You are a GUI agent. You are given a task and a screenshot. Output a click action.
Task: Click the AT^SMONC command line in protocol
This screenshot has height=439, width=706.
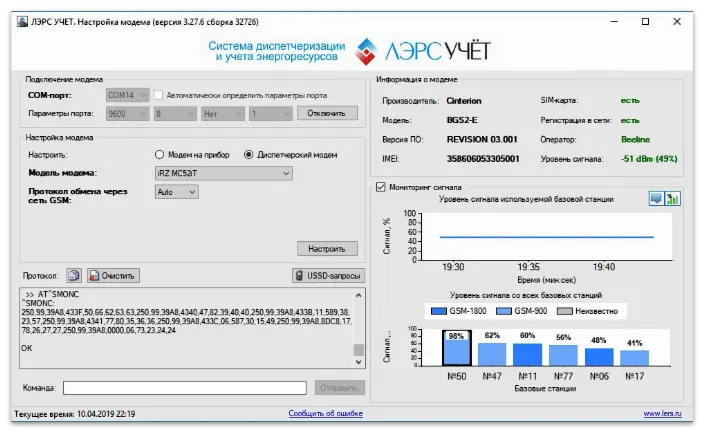click(52, 294)
